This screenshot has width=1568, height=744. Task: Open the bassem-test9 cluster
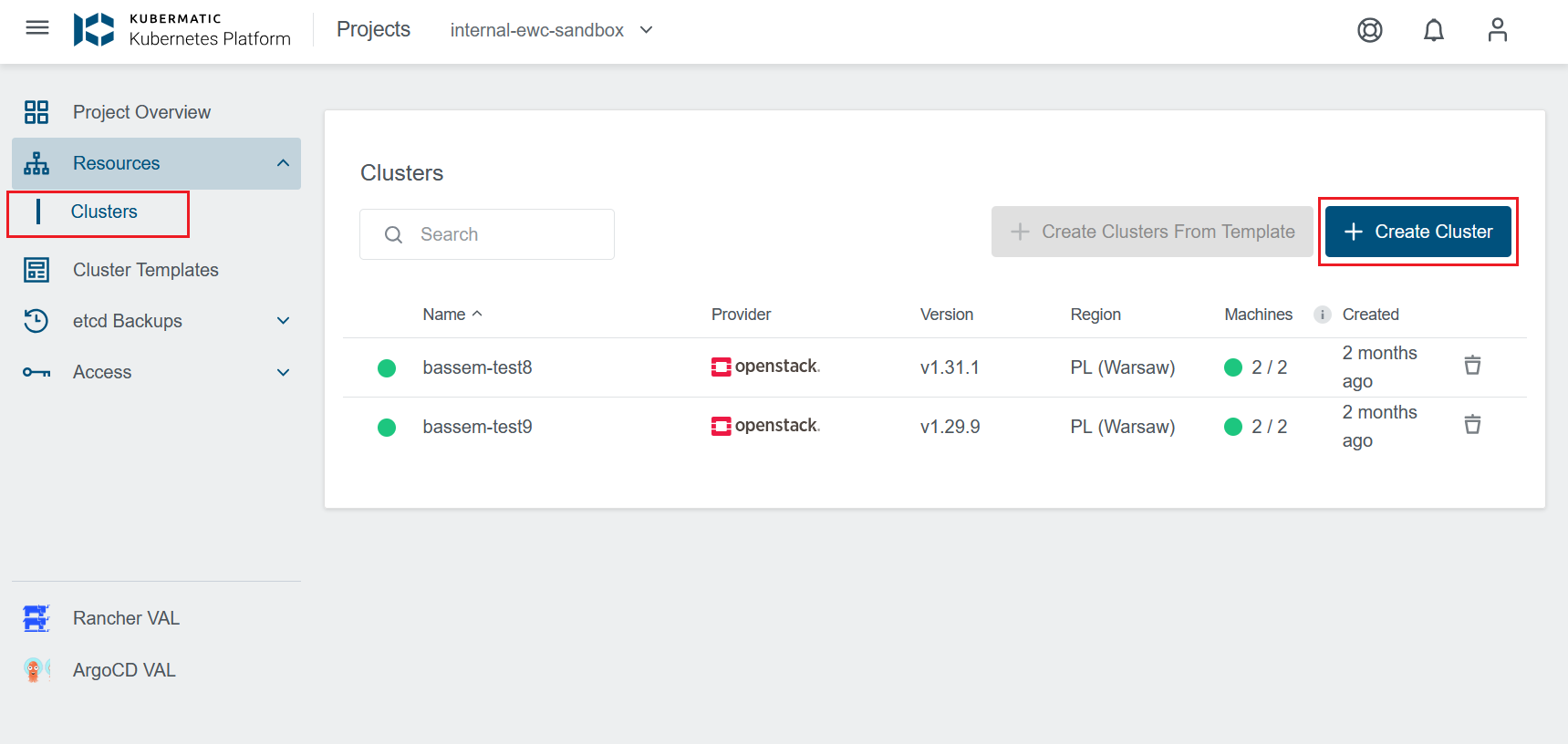point(477,427)
